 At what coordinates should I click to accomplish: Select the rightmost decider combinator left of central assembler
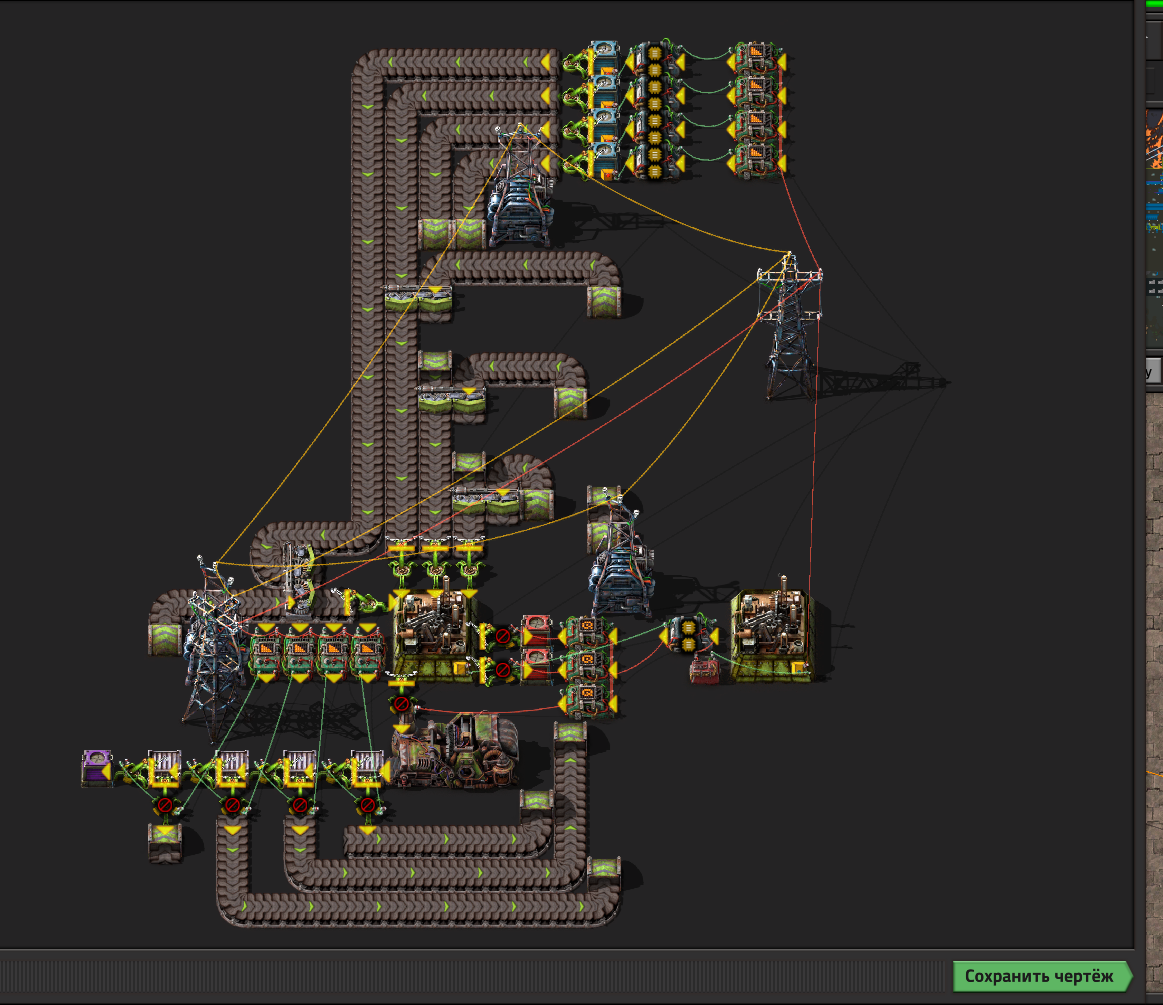pyautogui.click(x=367, y=653)
